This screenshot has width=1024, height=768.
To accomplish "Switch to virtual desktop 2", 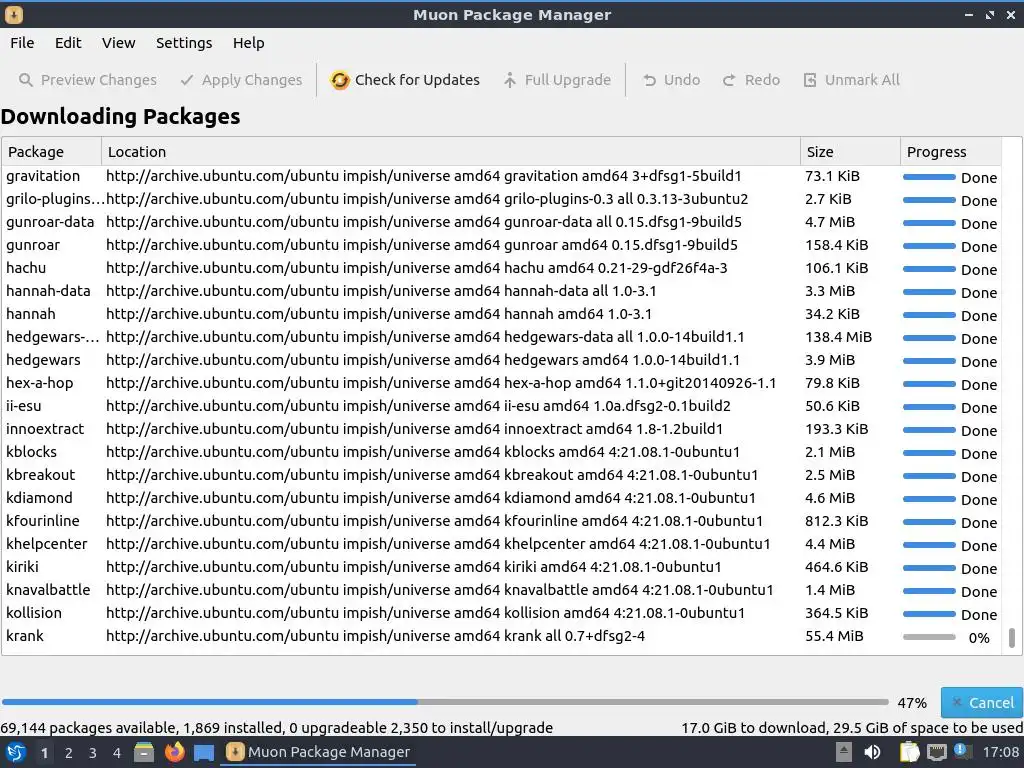I will [x=69, y=753].
